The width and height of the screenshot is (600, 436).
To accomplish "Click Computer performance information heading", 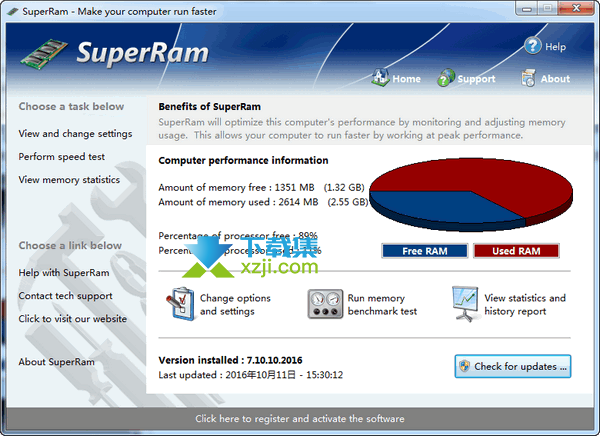I will [x=243, y=160].
